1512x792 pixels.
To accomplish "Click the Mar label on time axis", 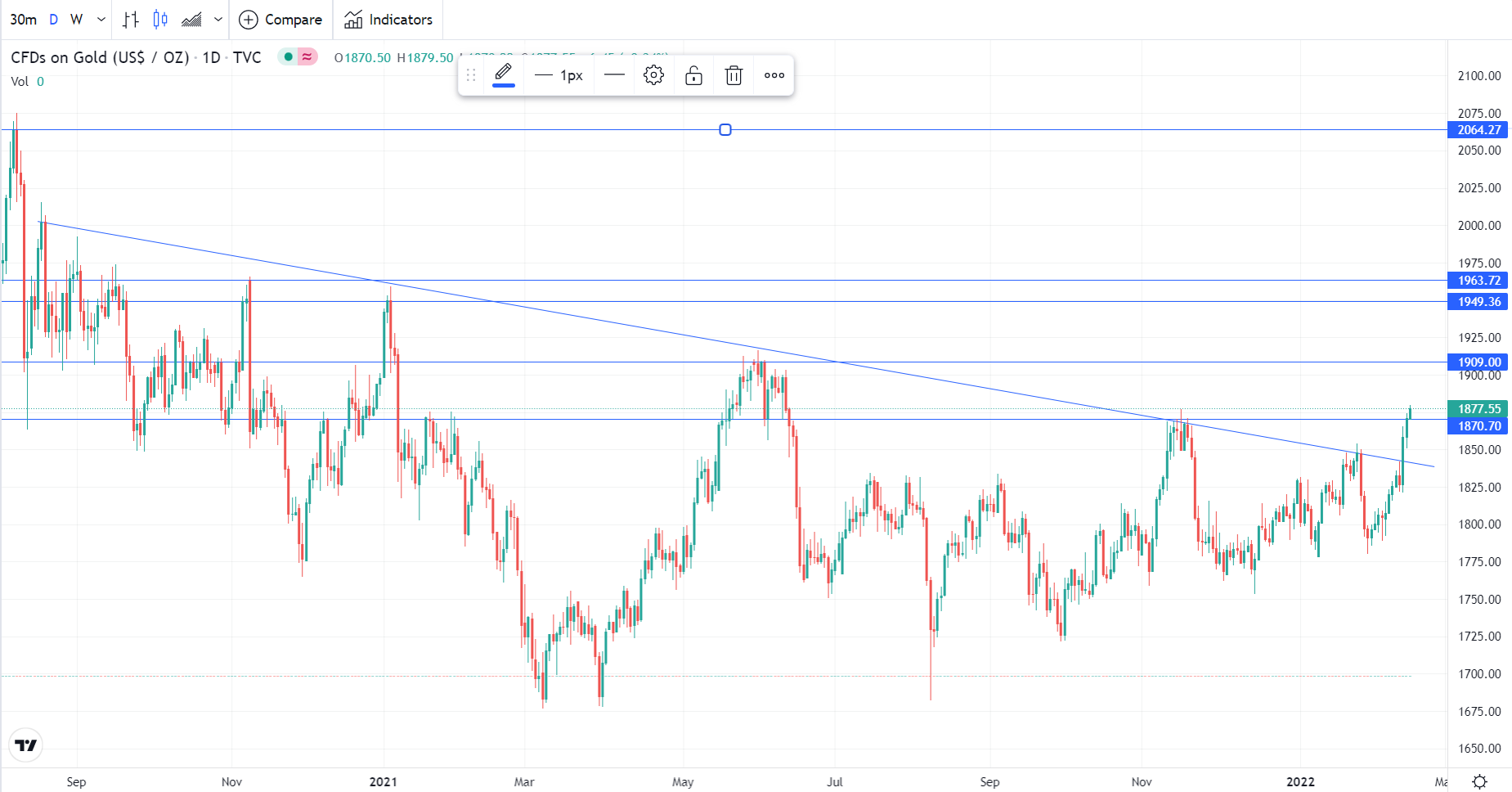I will [524, 782].
